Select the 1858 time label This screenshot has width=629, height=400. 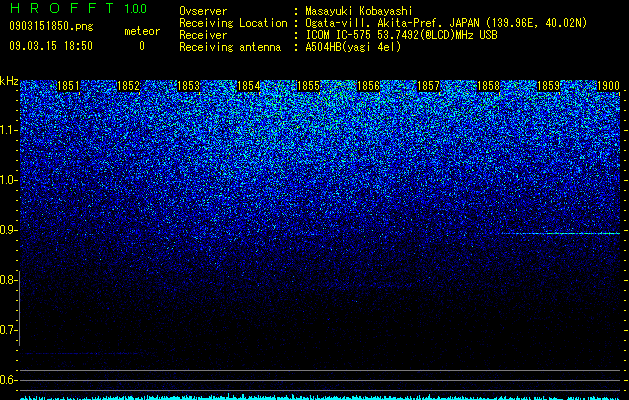[x=489, y=86]
